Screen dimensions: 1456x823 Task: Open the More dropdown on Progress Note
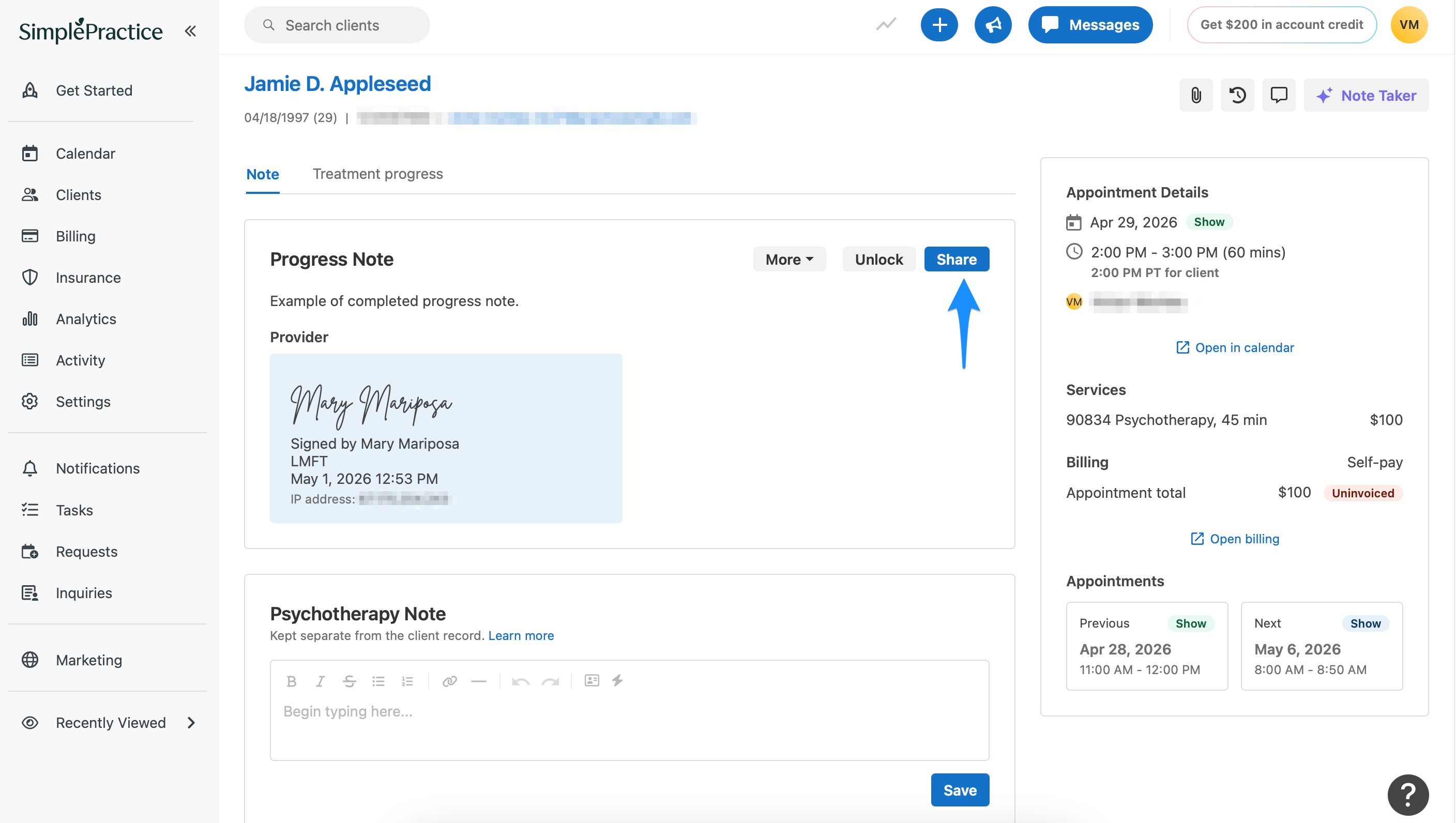pyautogui.click(x=789, y=259)
